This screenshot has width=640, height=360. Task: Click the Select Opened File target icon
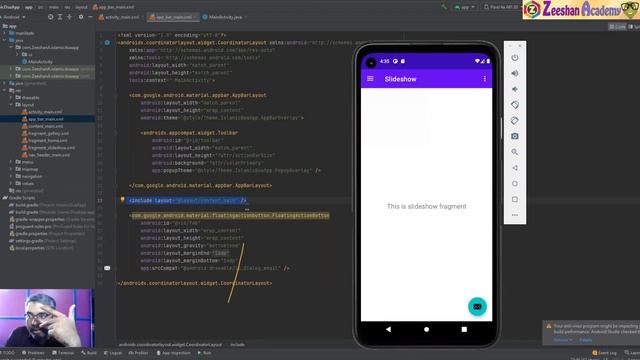pos(50,17)
